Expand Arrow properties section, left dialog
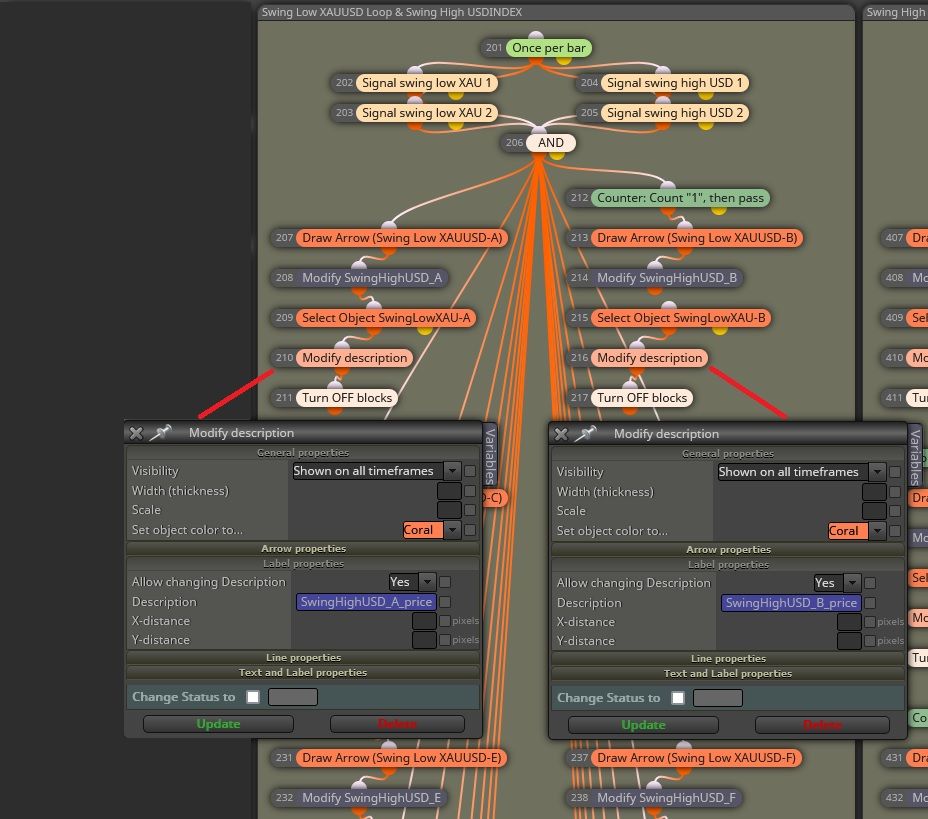This screenshot has width=928, height=819. (x=303, y=549)
